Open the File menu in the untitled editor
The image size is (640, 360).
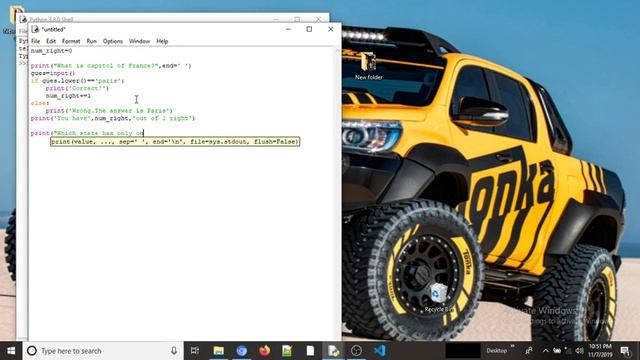coord(36,41)
